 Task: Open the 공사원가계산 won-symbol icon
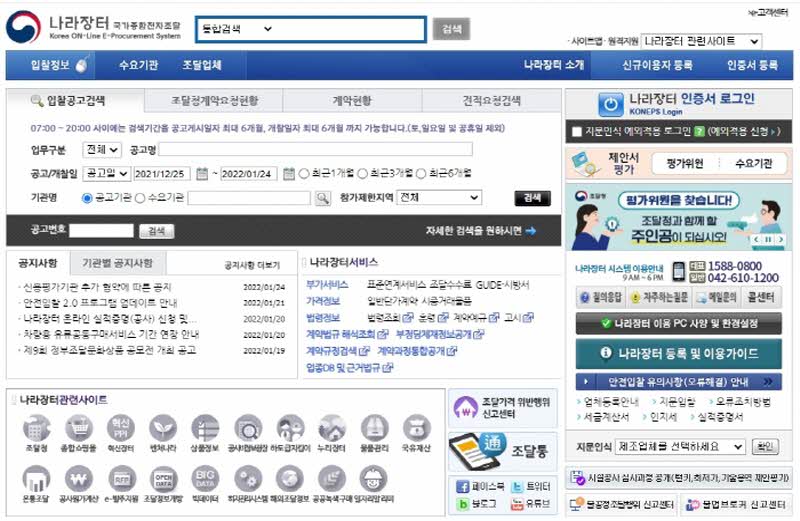pyautogui.click(x=78, y=478)
